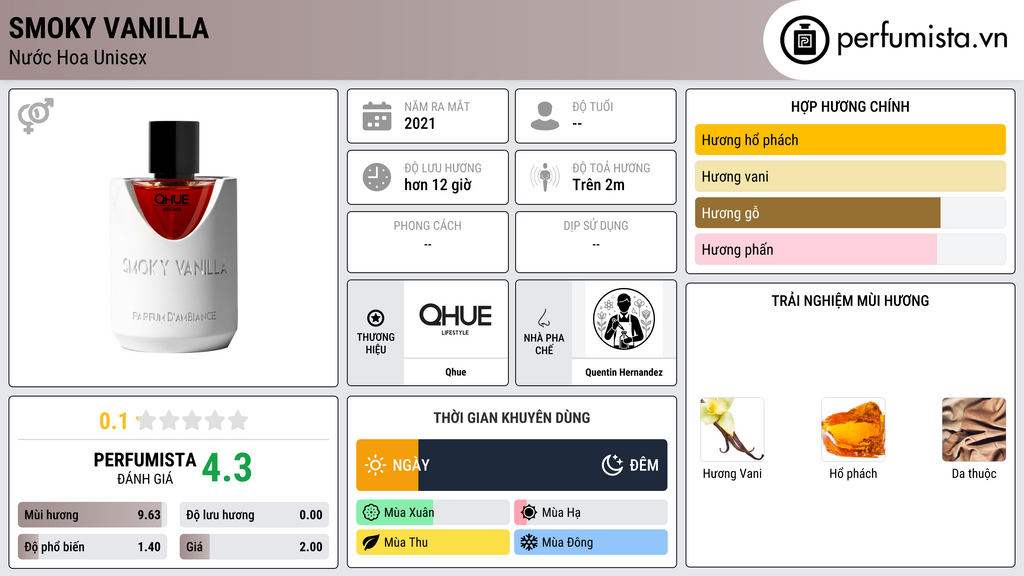Screen dimensions: 1024x576
Task: Click the unisex gender symbol icon
Action: tap(36, 116)
